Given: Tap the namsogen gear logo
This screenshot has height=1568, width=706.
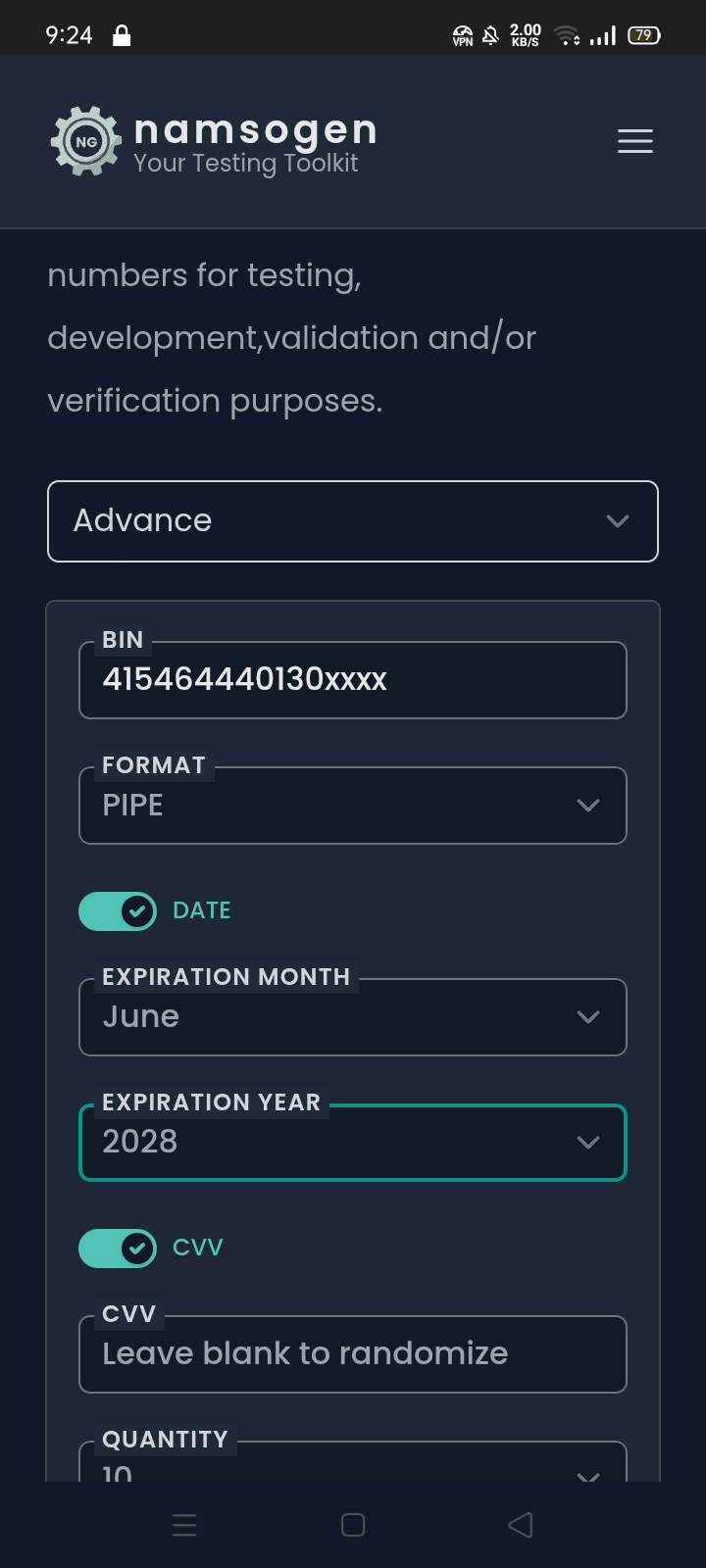Looking at the screenshot, I should coord(86,141).
